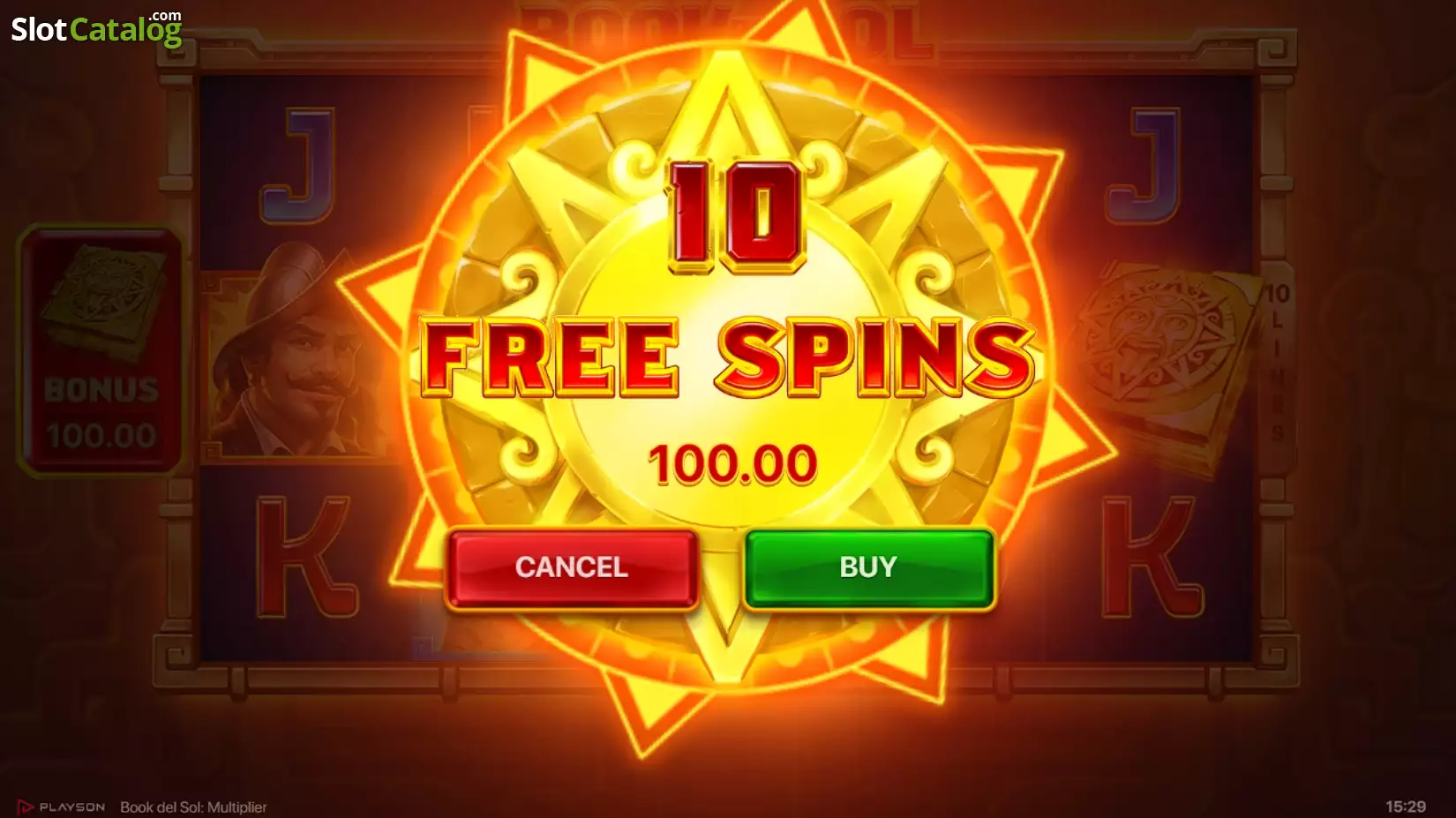Click the Playson brand name text
Image resolution: width=1456 pixels, height=818 pixels.
coord(72,807)
